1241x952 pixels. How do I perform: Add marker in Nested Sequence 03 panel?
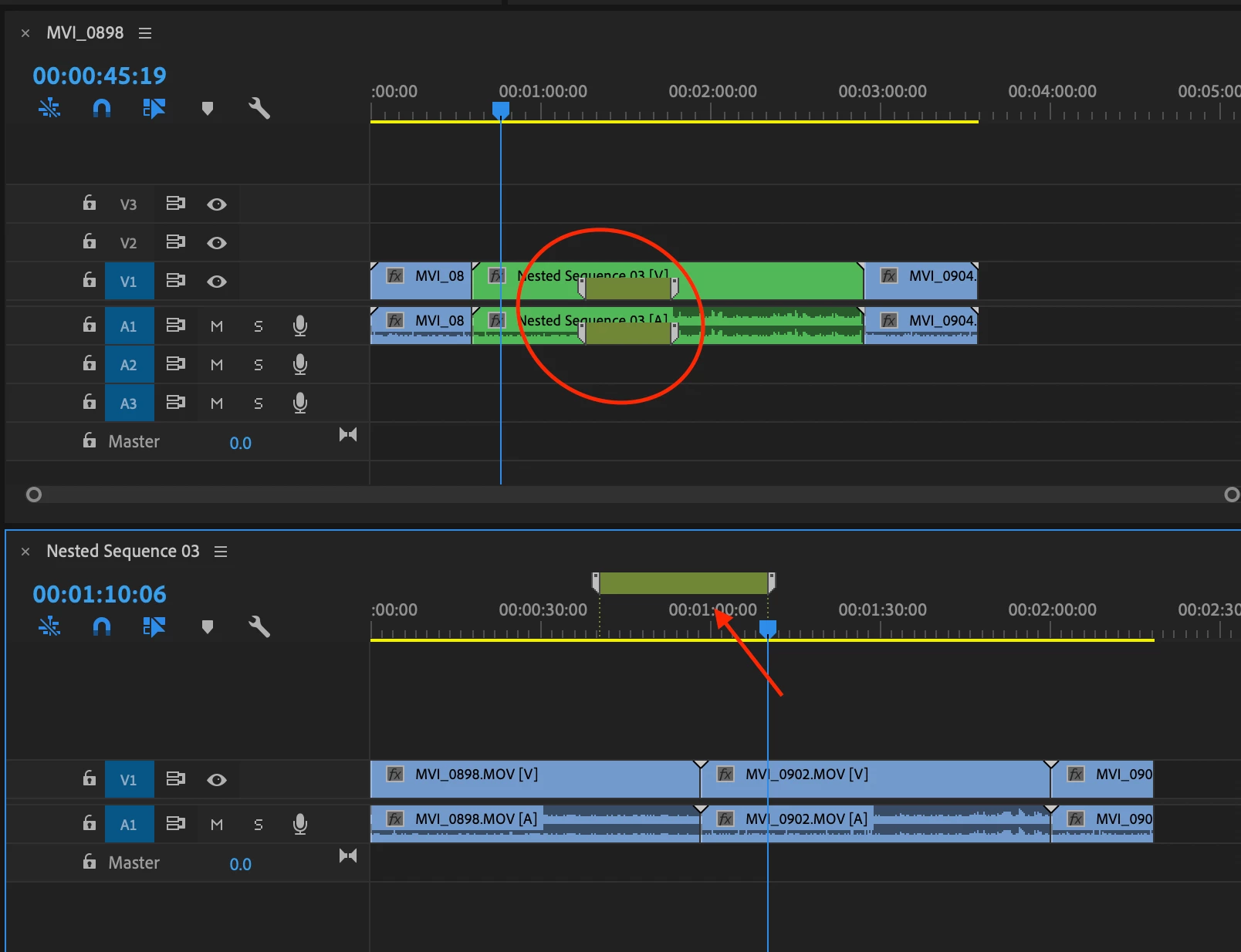[x=207, y=627]
